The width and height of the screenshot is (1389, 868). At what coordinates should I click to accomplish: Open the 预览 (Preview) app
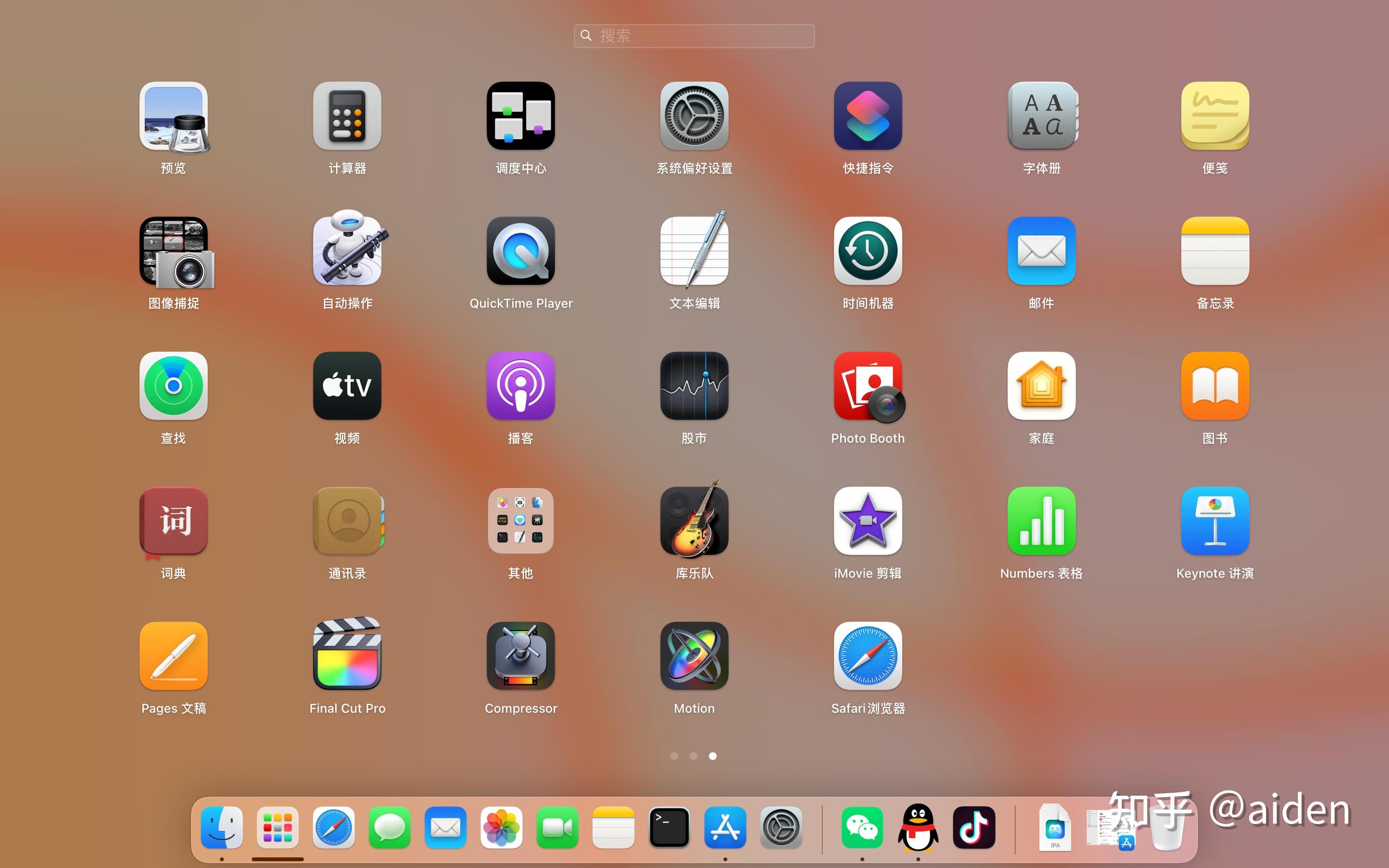(173, 117)
